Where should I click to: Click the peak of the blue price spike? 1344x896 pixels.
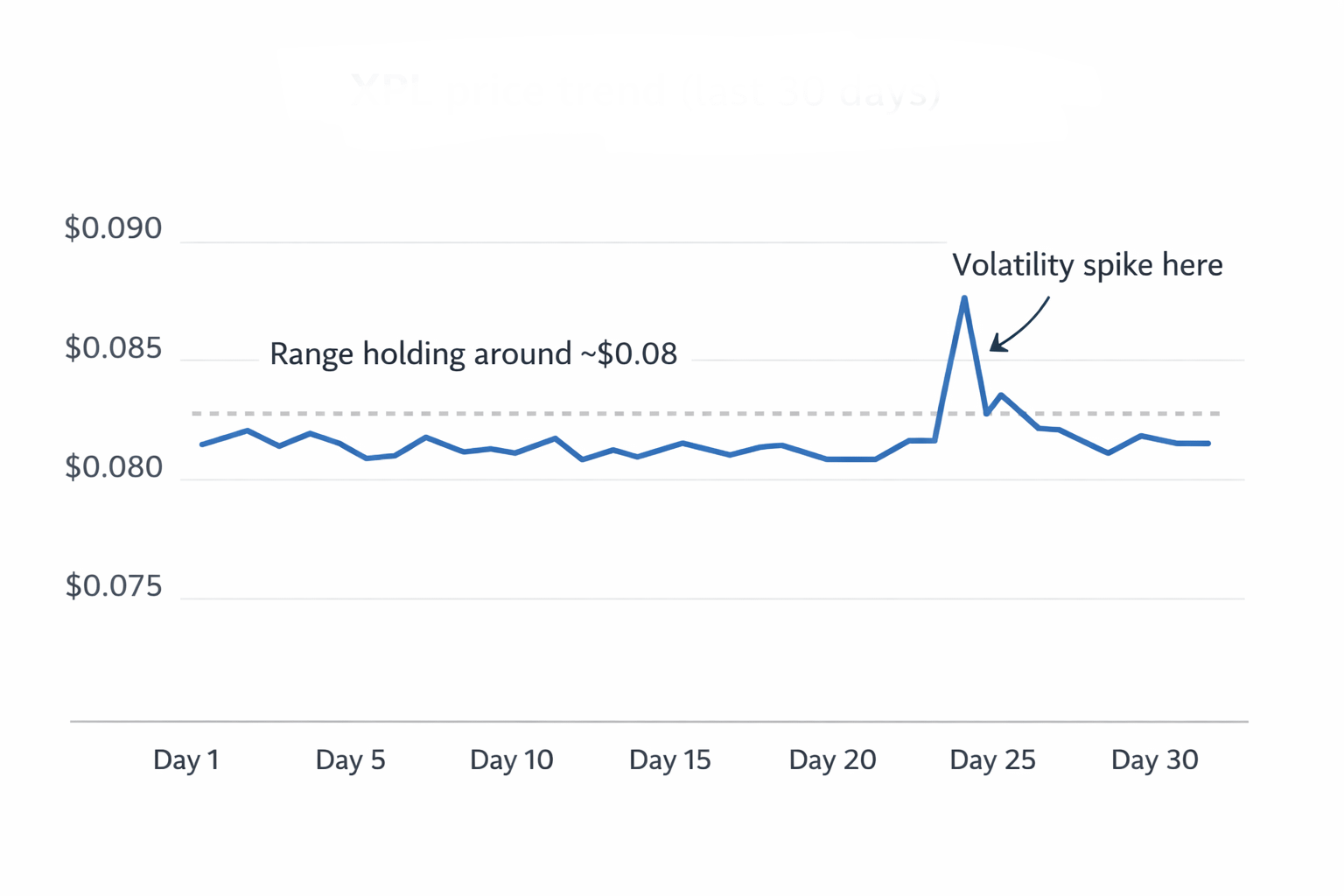pos(964,298)
